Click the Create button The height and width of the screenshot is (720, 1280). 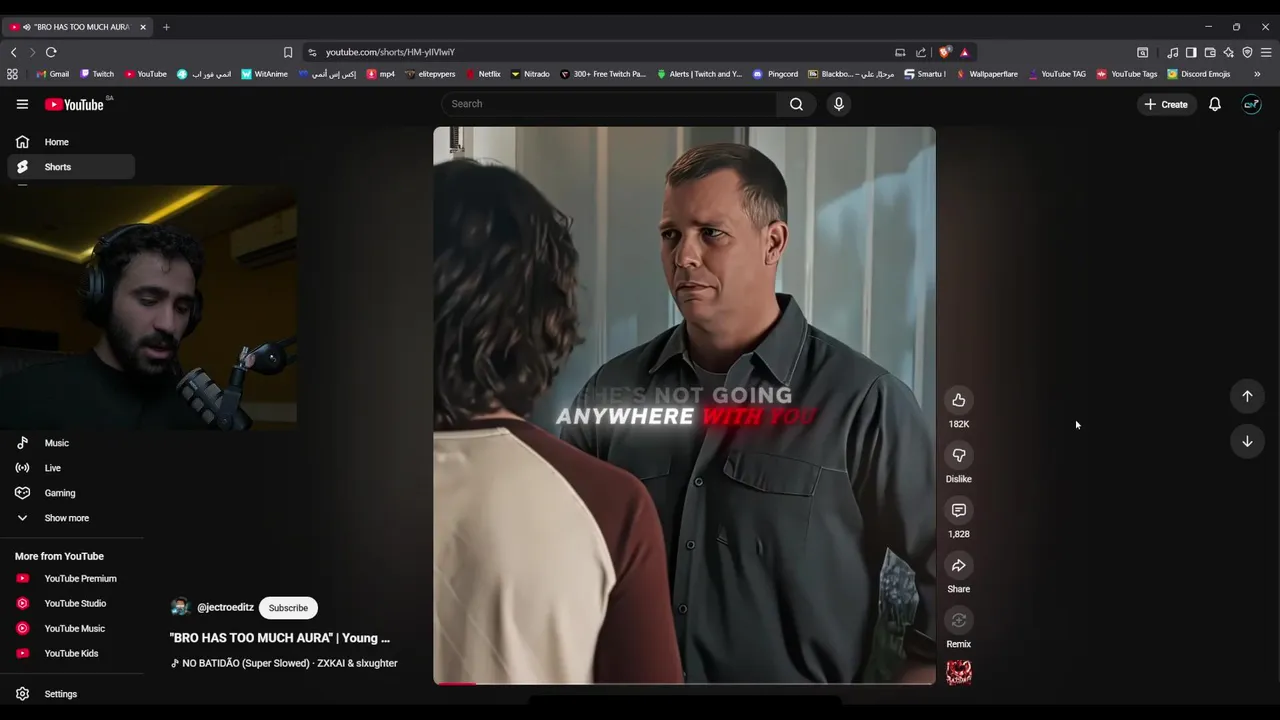tap(1166, 104)
